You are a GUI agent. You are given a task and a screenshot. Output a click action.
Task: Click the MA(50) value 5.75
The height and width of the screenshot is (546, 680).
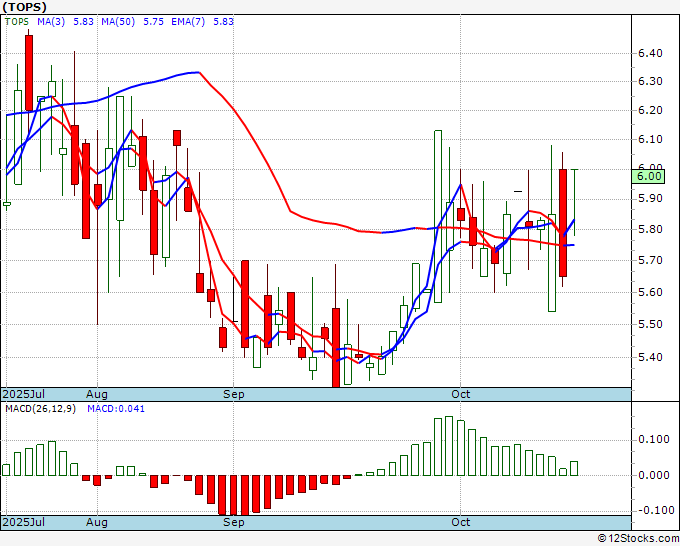154,21
